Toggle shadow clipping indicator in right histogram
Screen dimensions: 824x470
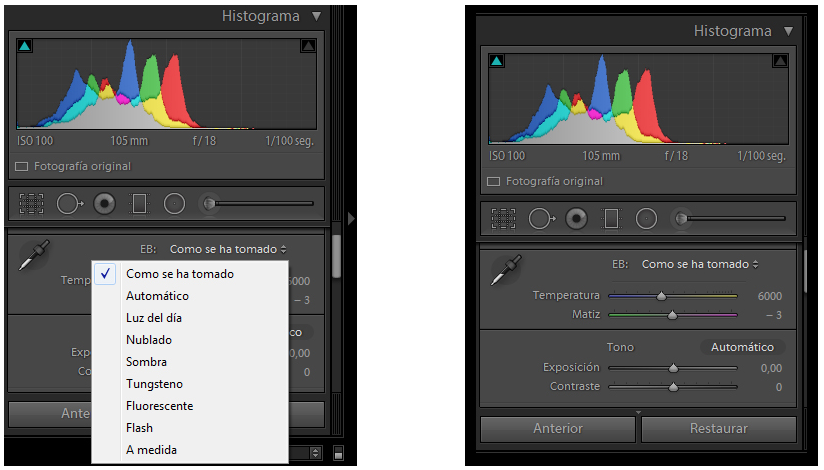tap(497, 61)
